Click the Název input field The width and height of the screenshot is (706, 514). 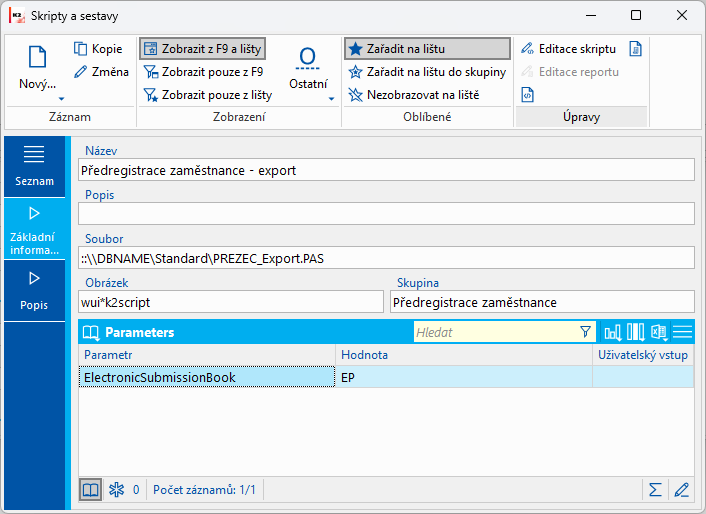click(386, 170)
